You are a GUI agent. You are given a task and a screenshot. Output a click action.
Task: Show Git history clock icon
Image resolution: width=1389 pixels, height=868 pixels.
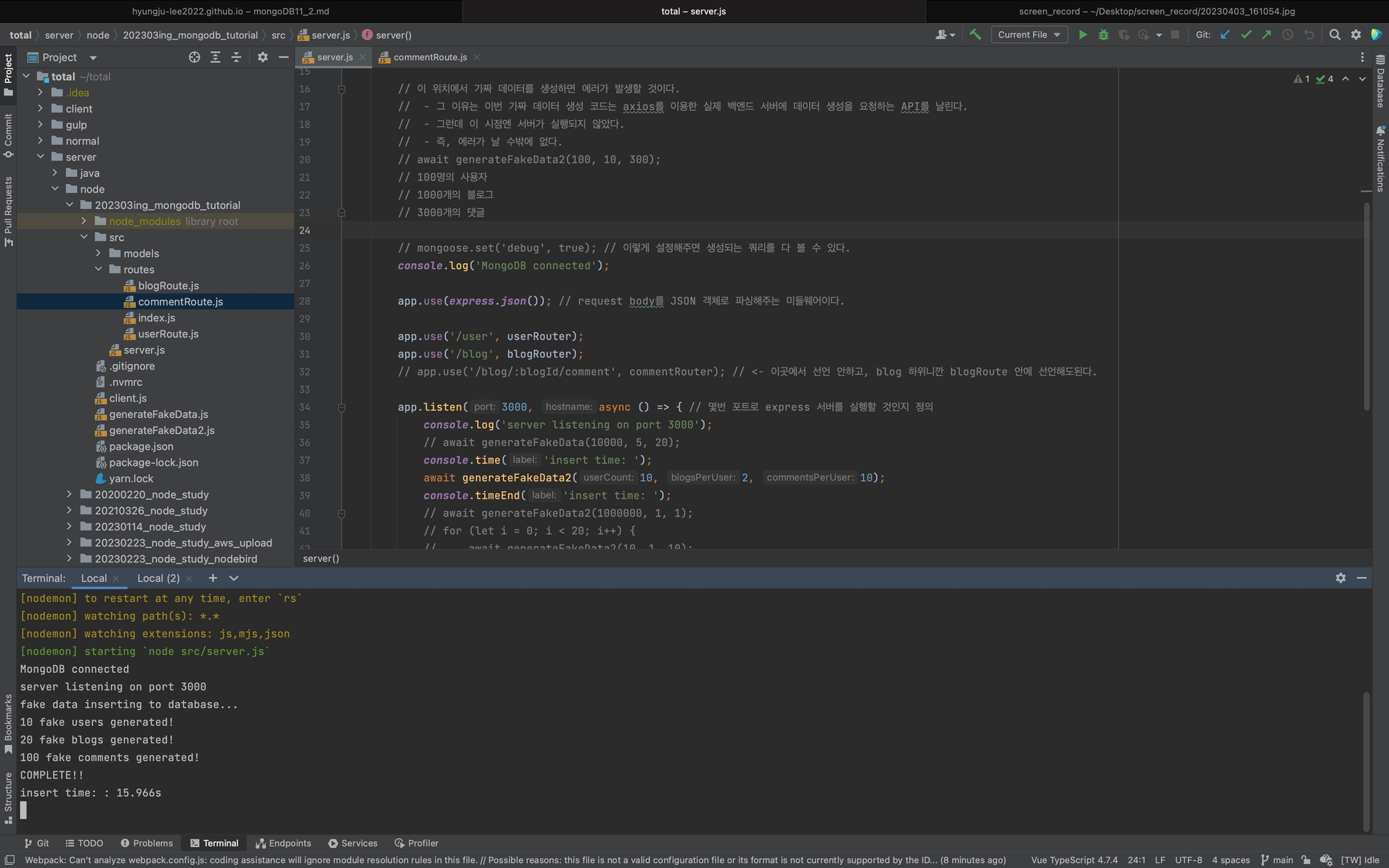click(1288, 35)
